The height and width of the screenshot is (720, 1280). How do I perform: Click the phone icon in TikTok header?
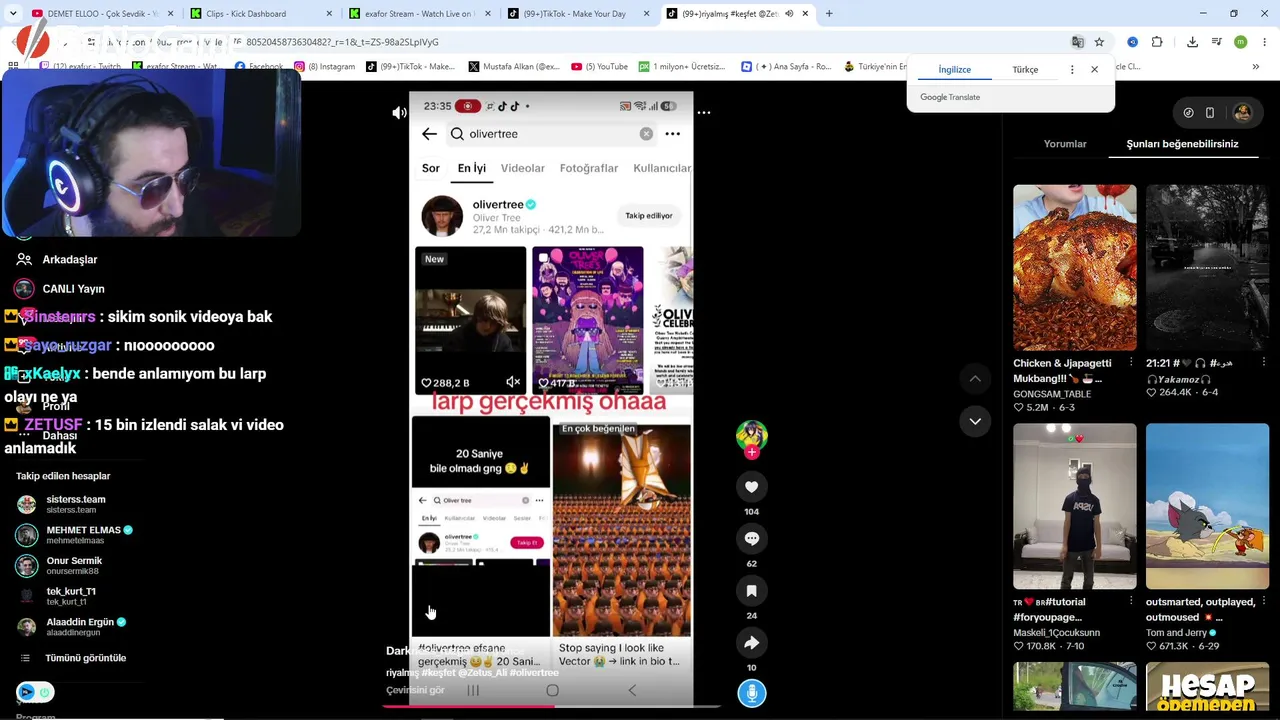(x=1210, y=113)
